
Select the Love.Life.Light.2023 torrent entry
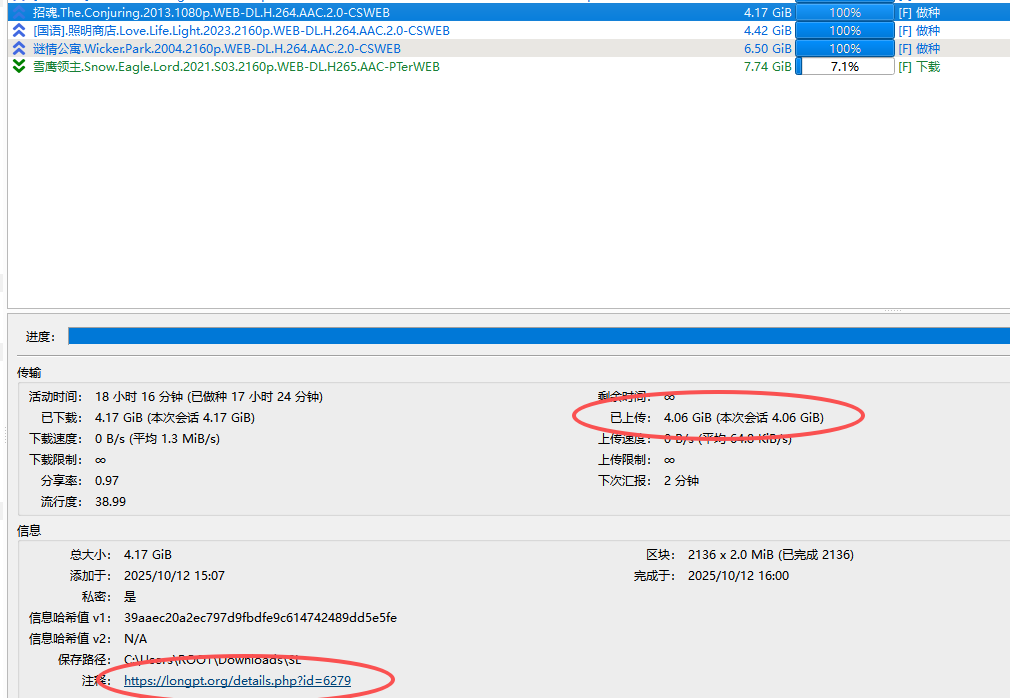[241, 31]
